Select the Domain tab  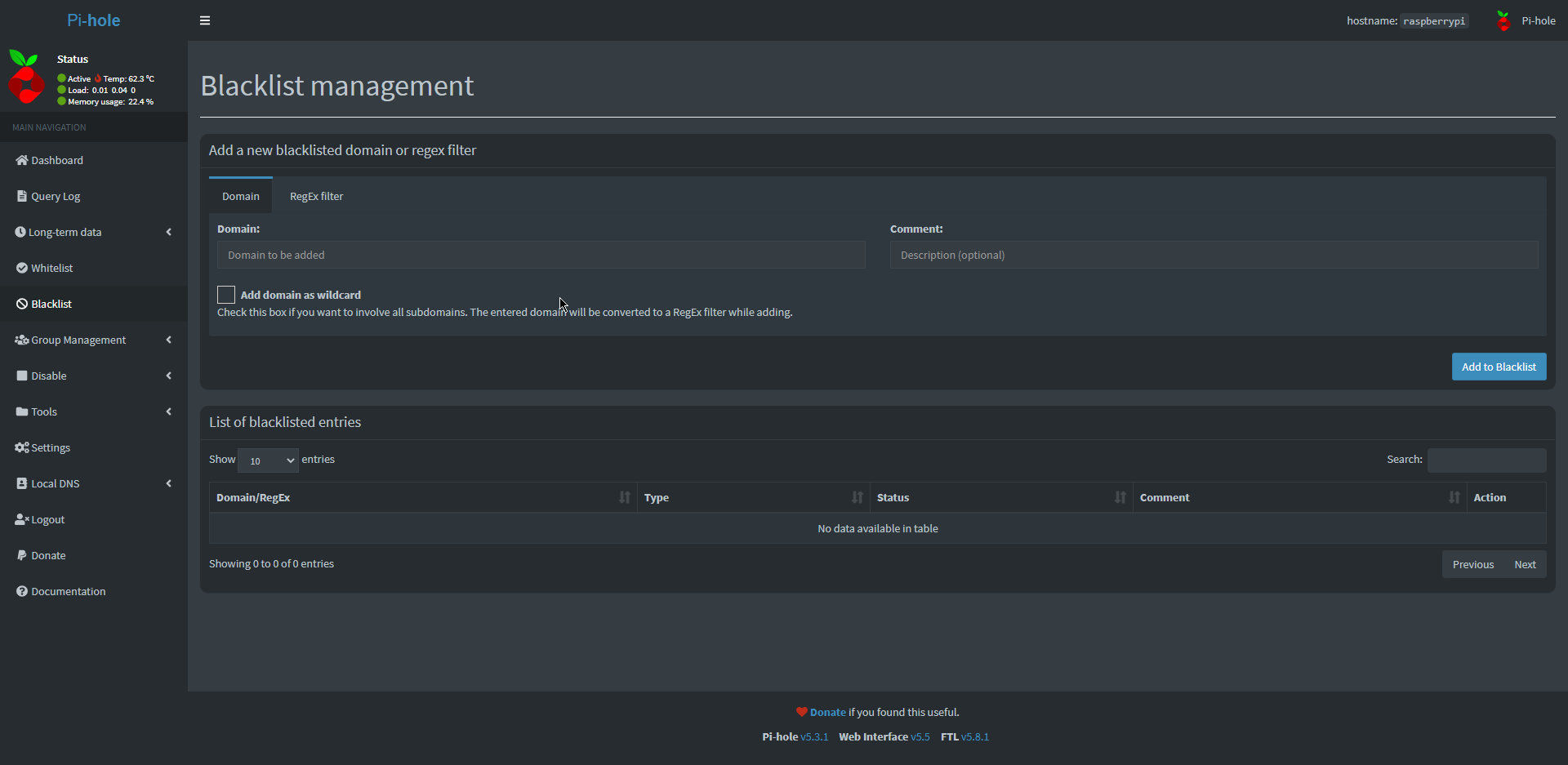[241, 196]
